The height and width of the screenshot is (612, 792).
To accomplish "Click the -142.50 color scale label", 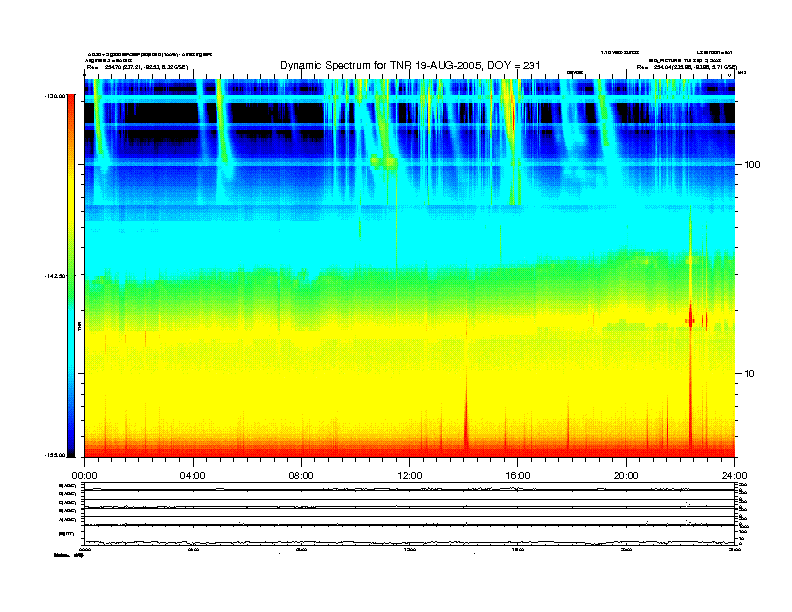I will (x=55, y=276).
